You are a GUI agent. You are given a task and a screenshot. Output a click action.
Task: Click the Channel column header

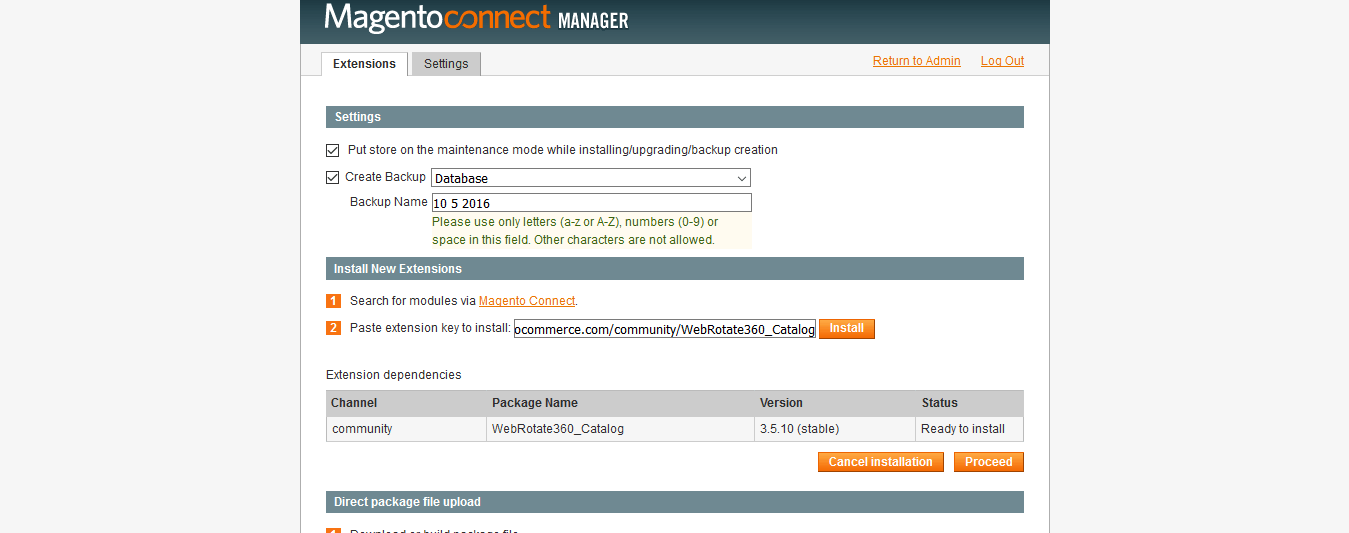pos(406,403)
